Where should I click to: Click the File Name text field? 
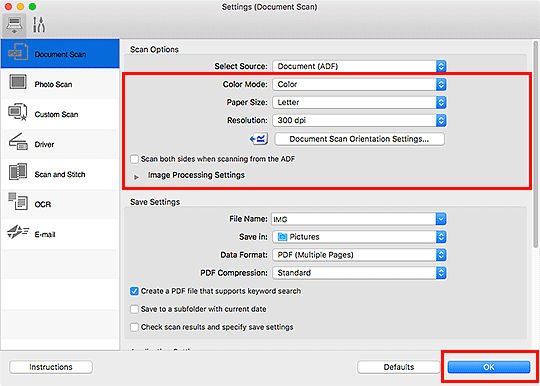click(354, 219)
